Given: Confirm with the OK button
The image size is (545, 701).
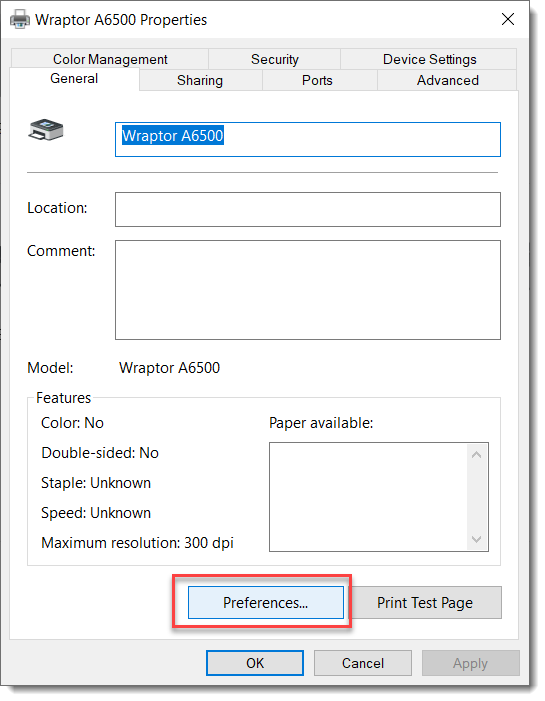Looking at the screenshot, I should point(255,663).
